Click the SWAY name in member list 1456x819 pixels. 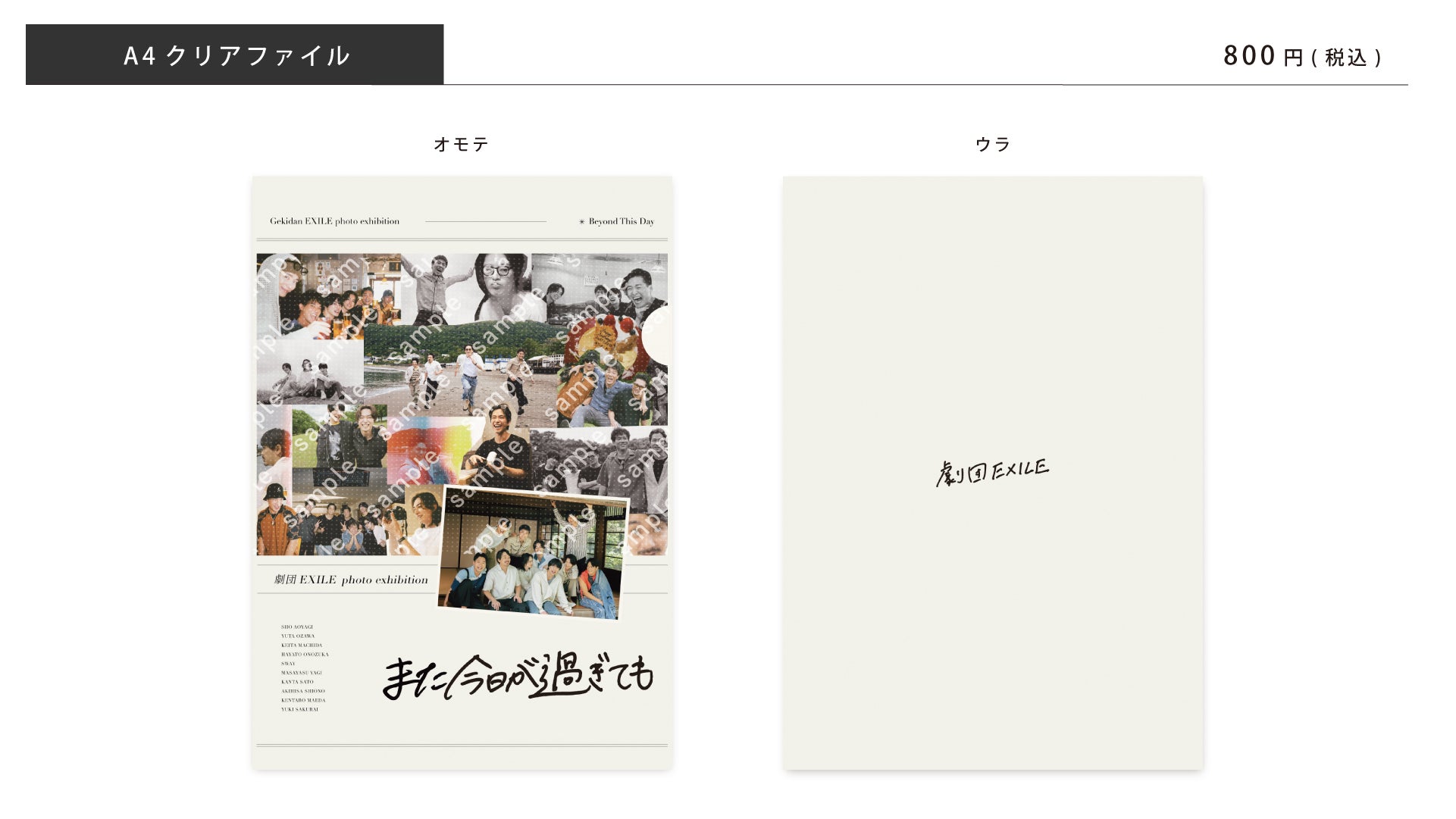(x=288, y=664)
